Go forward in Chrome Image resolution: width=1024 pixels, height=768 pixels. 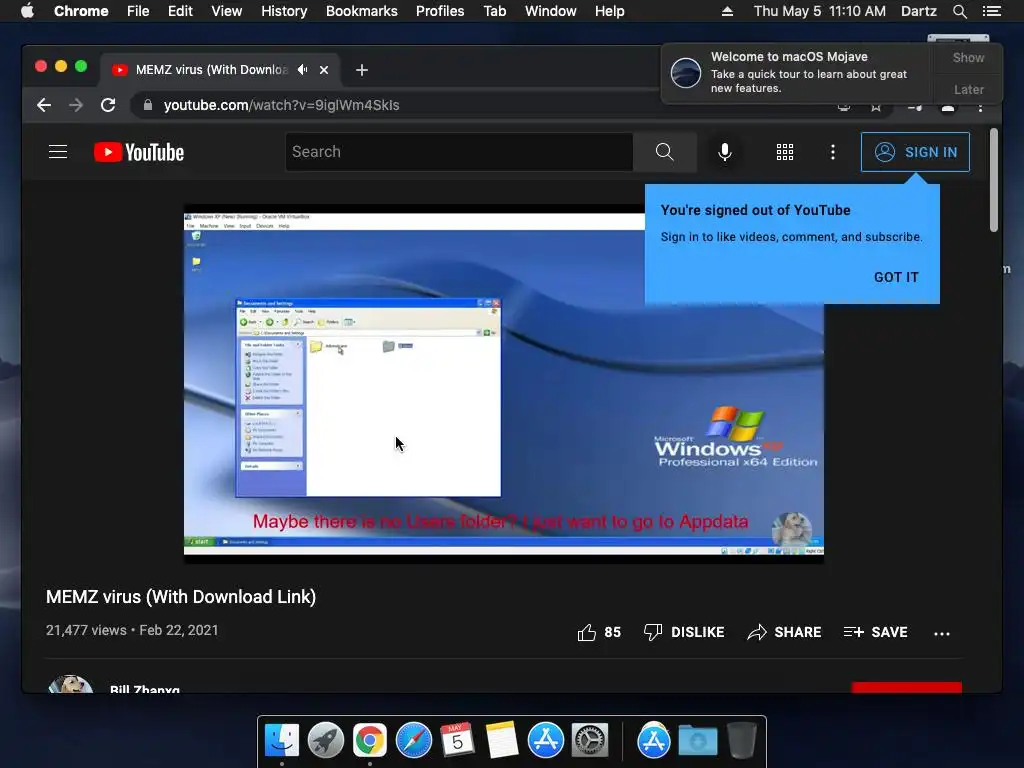click(x=76, y=105)
